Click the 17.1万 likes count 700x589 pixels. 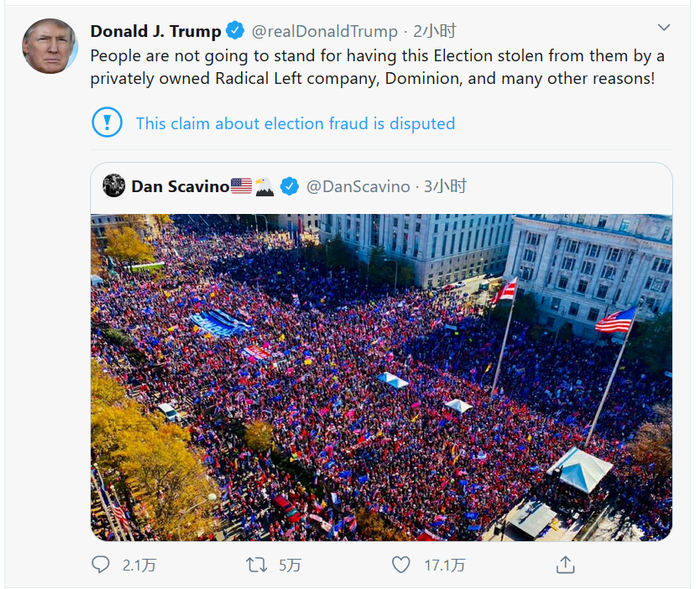[x=444, y=565]
